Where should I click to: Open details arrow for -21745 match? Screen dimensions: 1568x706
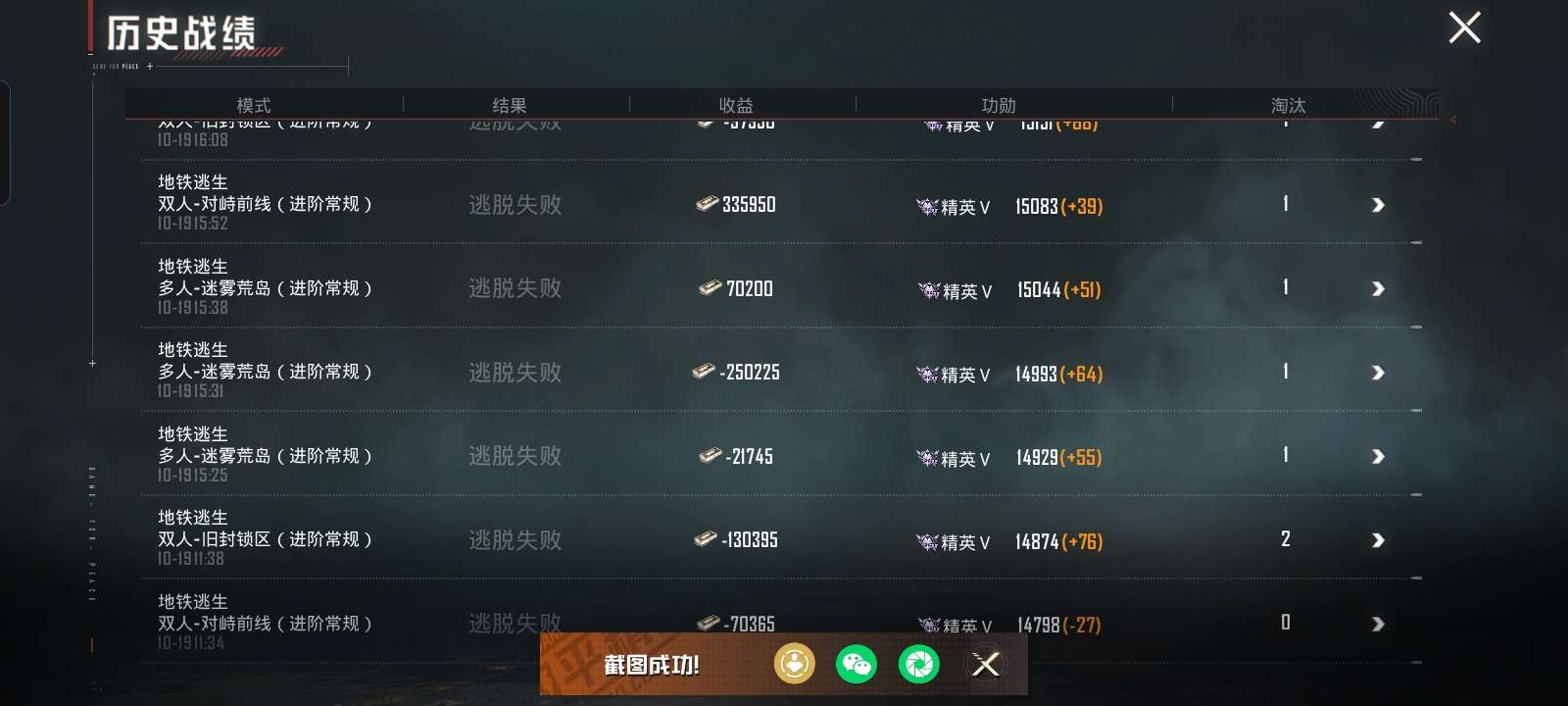coord(1378,456)
